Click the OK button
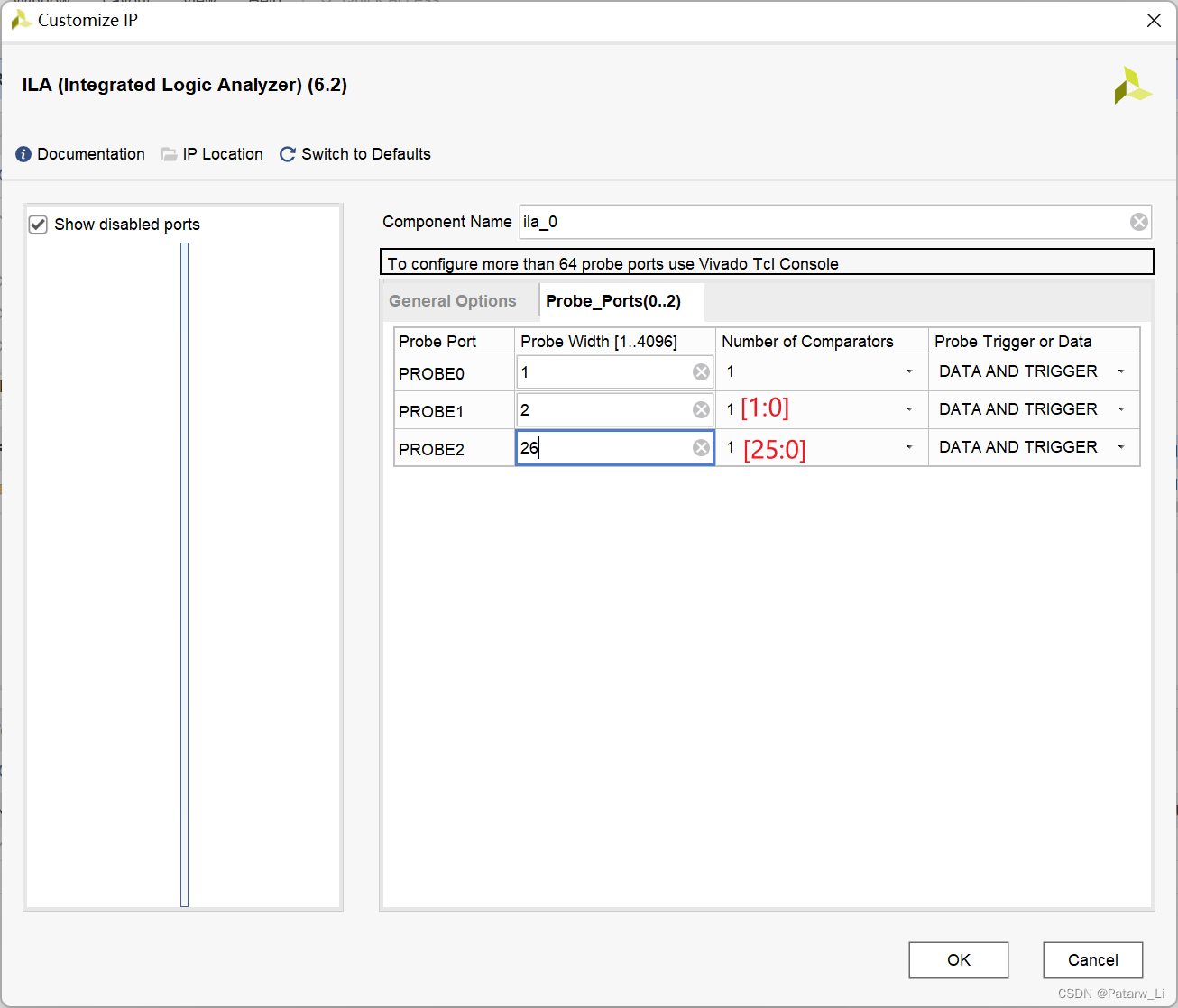 [959, 960]
